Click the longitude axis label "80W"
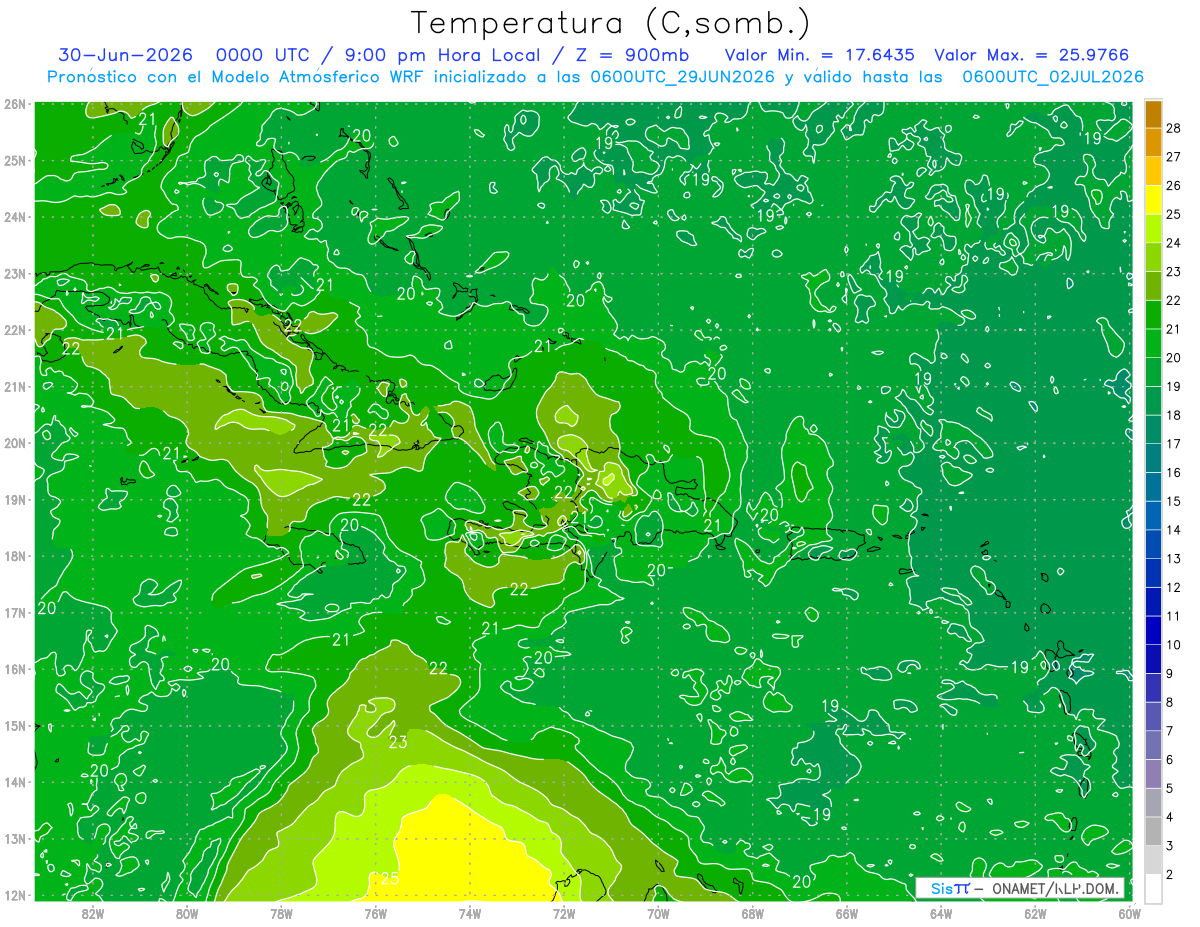The width and height of the screenshot is (1200, 927). 187,913
